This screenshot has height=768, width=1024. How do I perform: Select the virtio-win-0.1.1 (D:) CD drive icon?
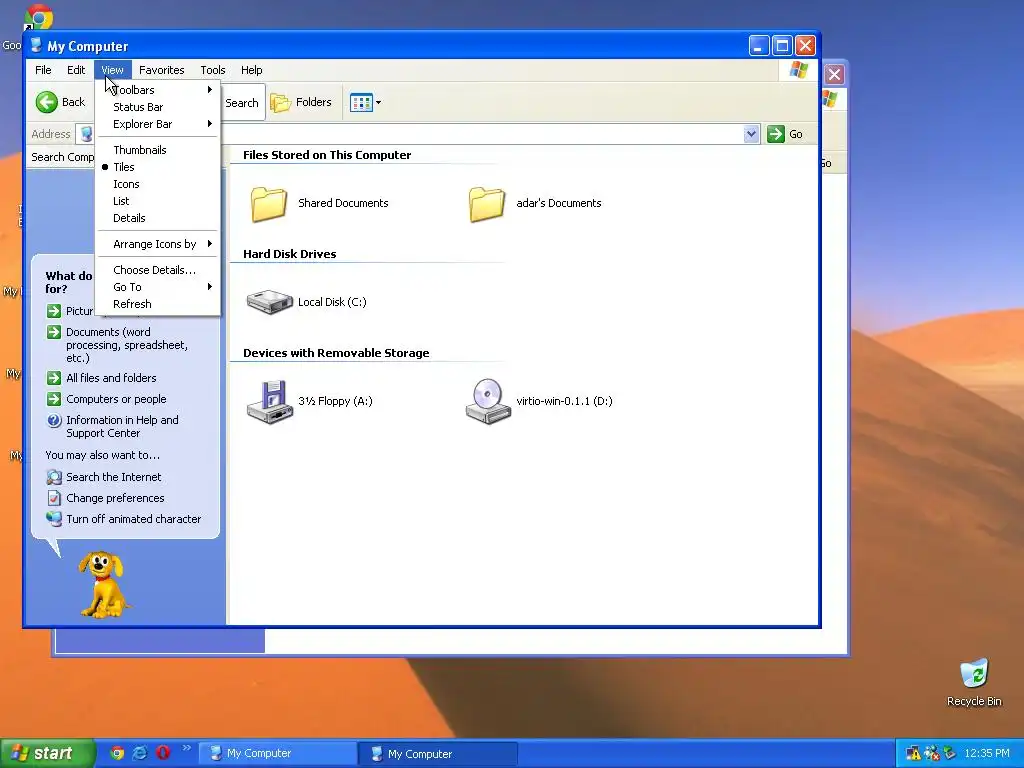(488, 402)
